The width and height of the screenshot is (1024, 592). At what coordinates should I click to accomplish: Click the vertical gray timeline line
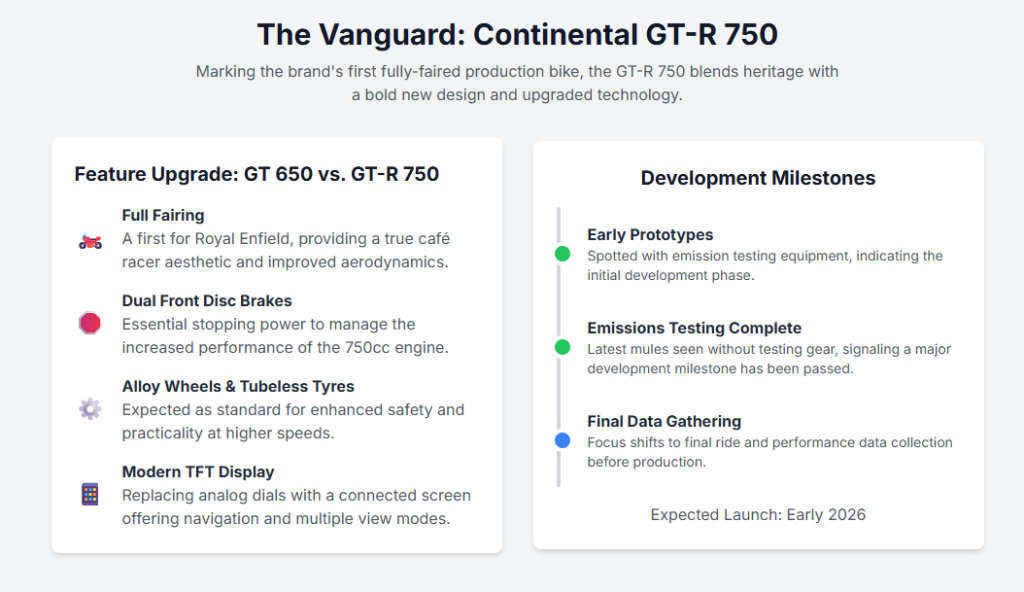(x=559, y=300)
